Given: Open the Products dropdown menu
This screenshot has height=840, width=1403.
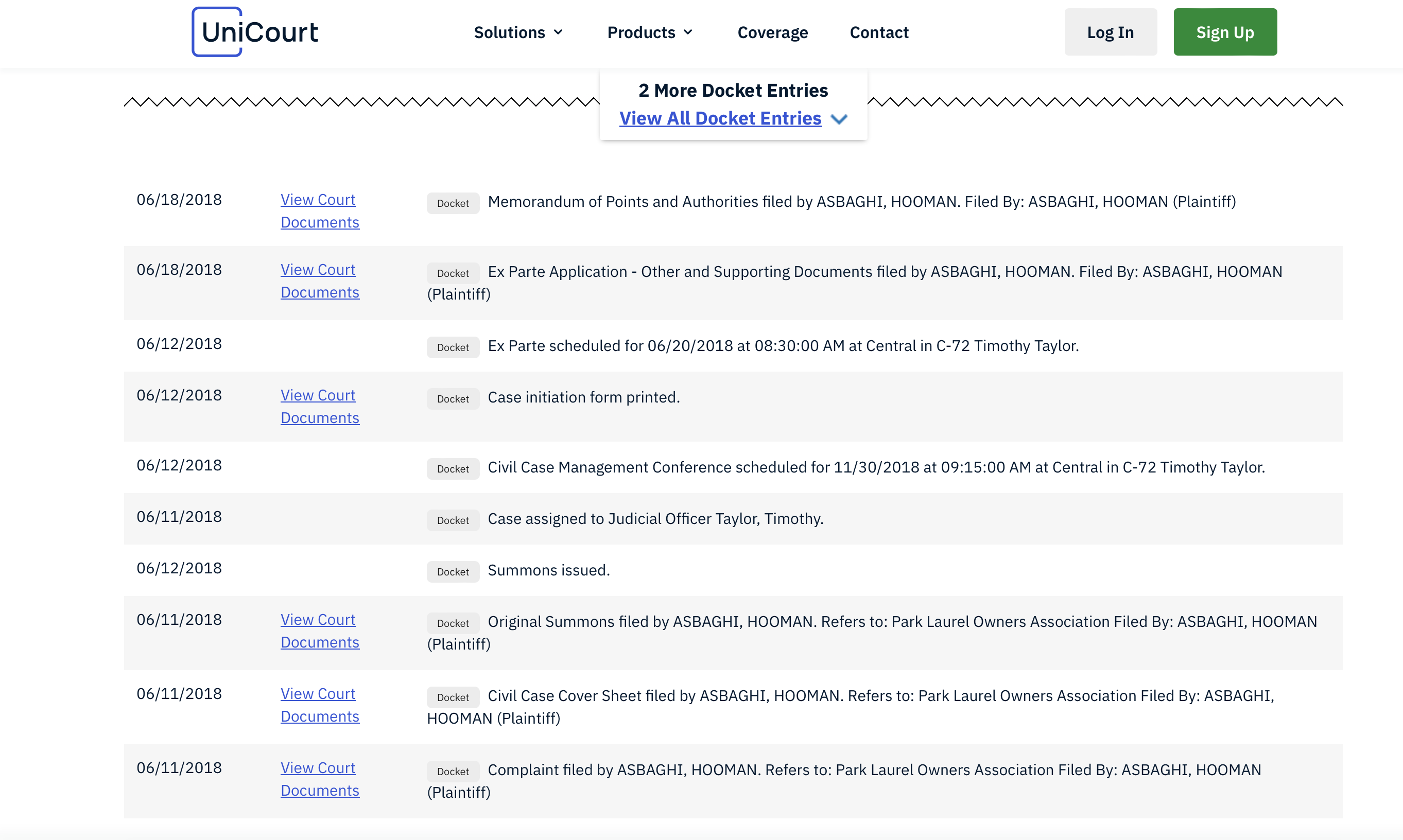Looking at the screenshot, I should (x=650, y=32).
